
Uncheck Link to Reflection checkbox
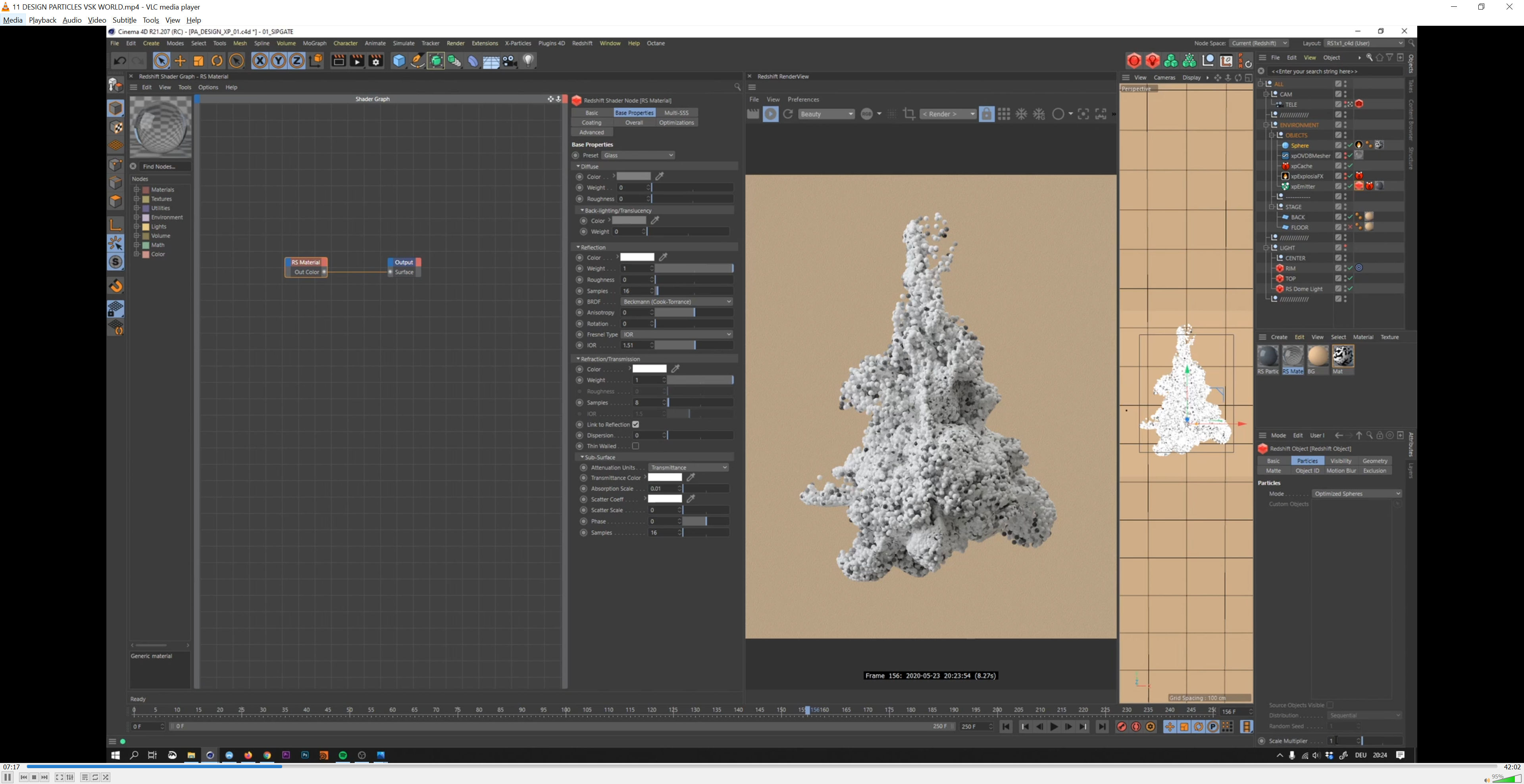[635, 425]
